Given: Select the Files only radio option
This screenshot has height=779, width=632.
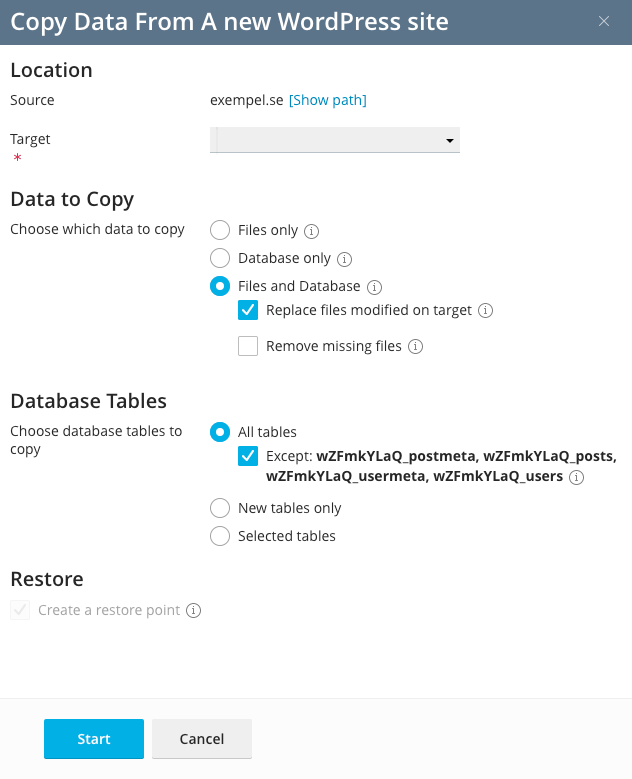Looking at the screenshot, I should click(x=220, y=230).
